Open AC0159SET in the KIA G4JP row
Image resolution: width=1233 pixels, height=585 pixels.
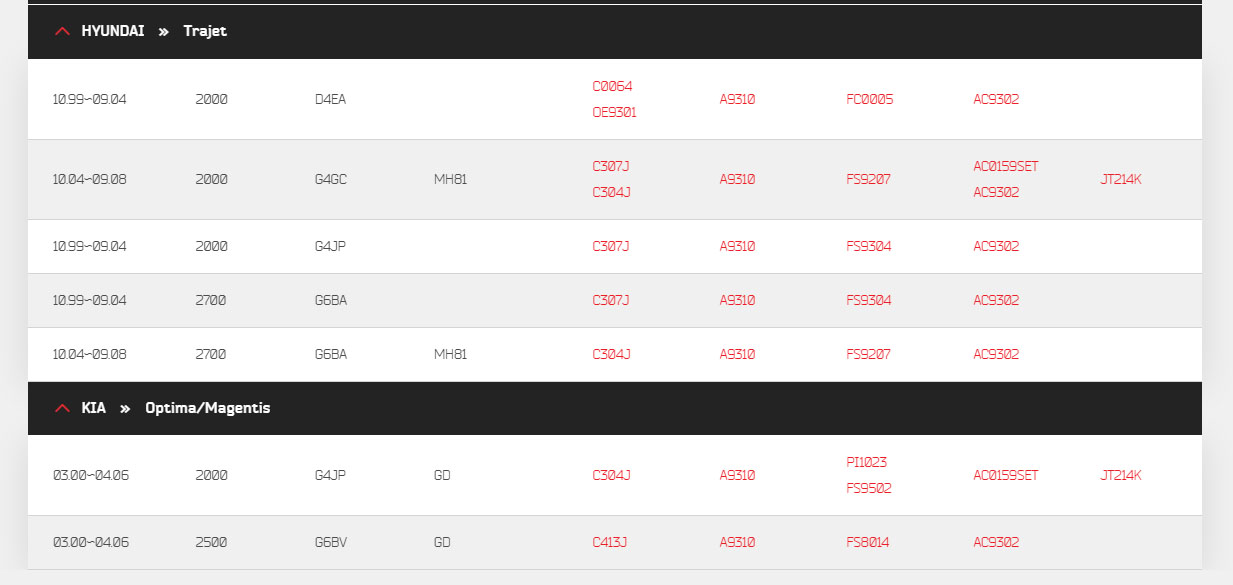pyautogui.click(x=1006, y=475)
